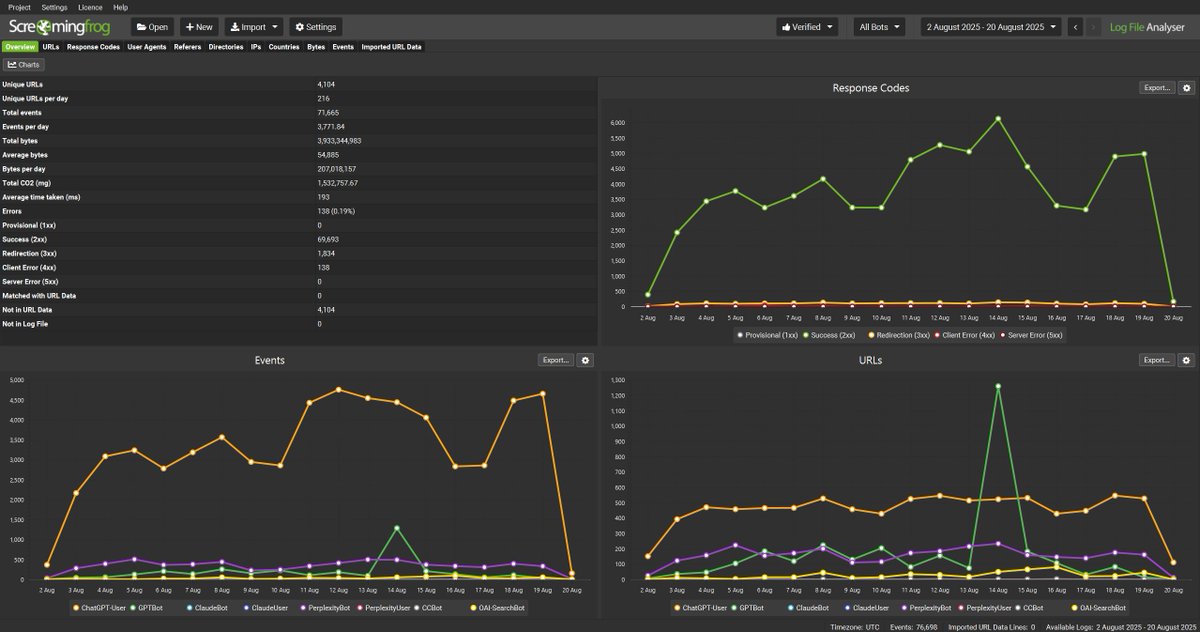Switch to the User Agents tab
This screenshot has height=632, width=1200.
(x=147, y=46)
